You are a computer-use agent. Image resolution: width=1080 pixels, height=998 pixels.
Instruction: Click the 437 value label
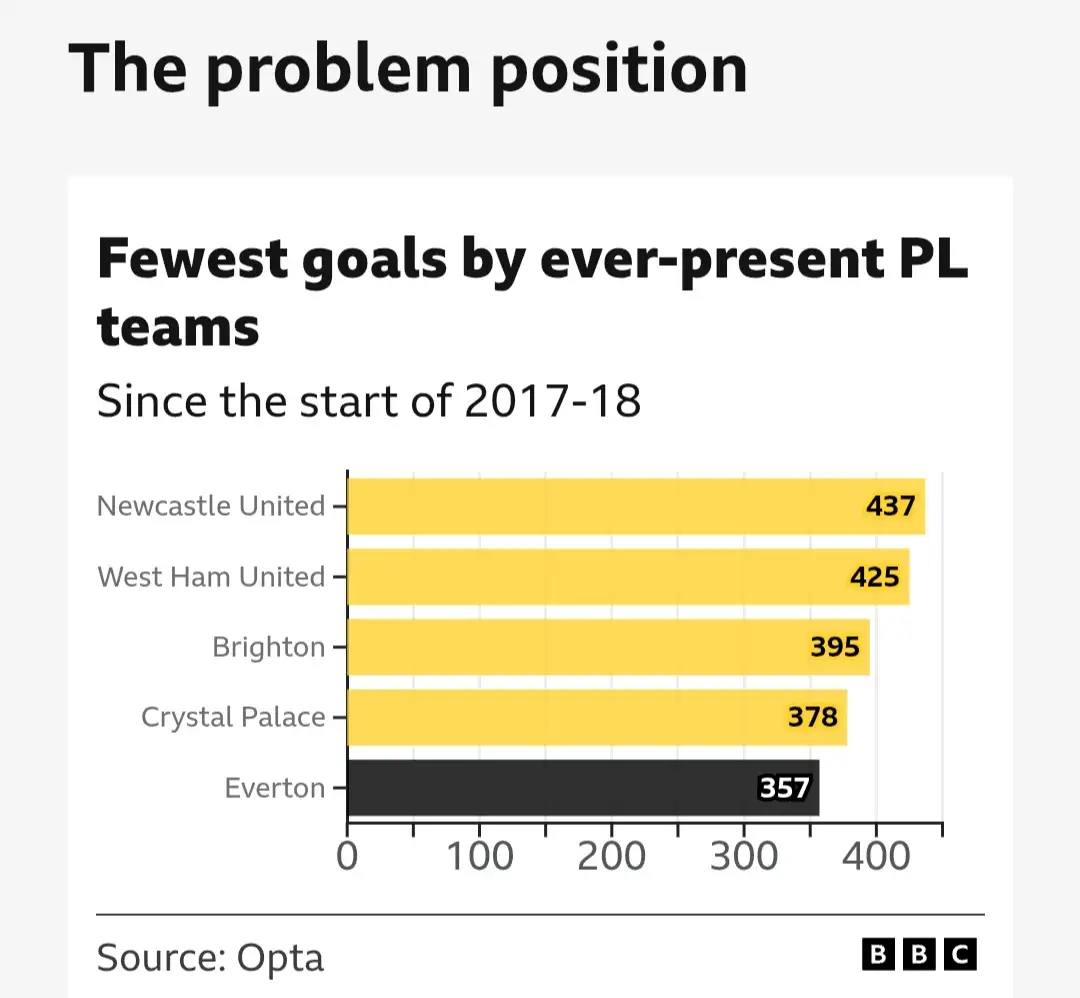point(890,506)
